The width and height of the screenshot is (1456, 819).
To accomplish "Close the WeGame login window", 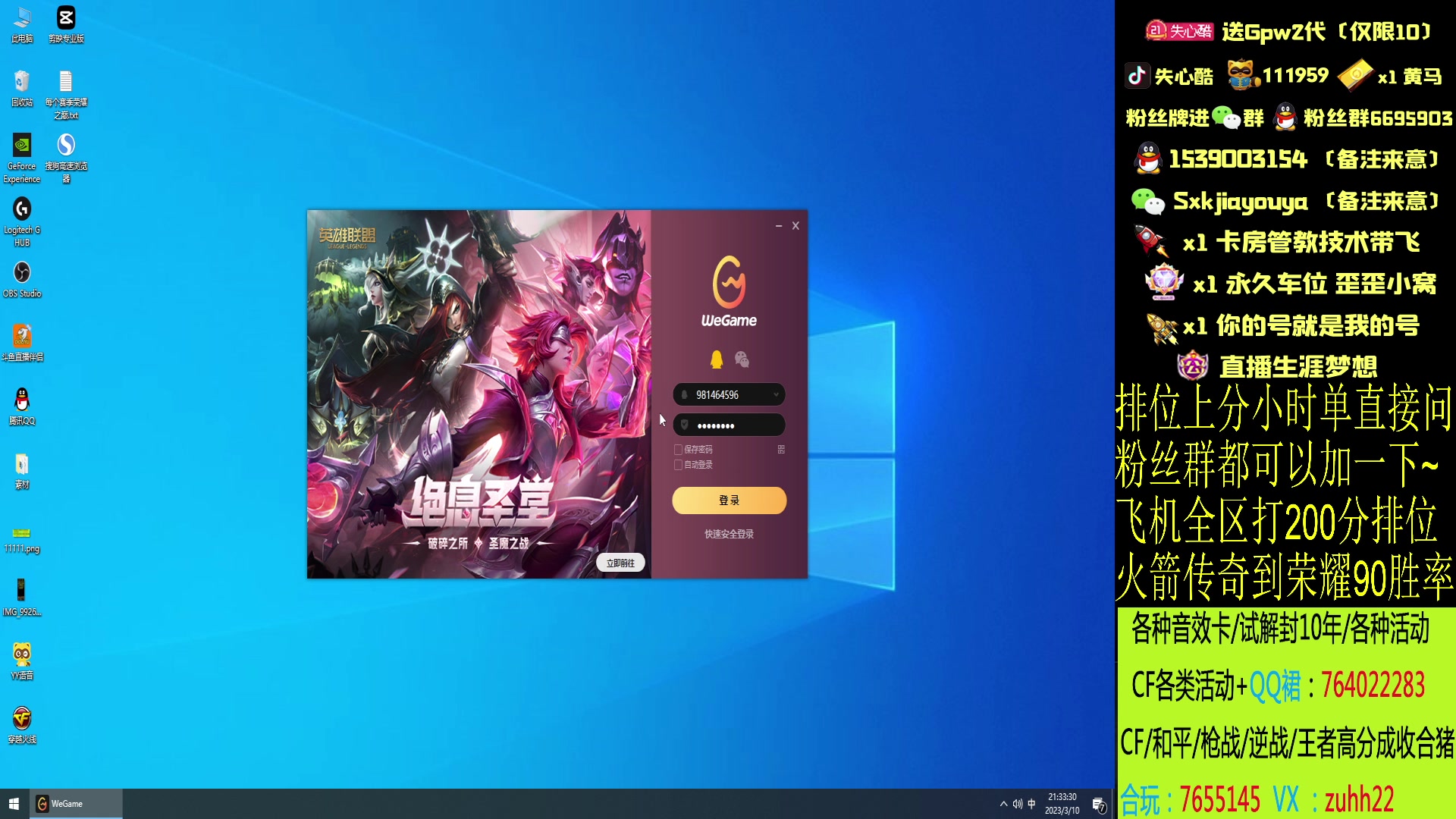I will (795, 226).
